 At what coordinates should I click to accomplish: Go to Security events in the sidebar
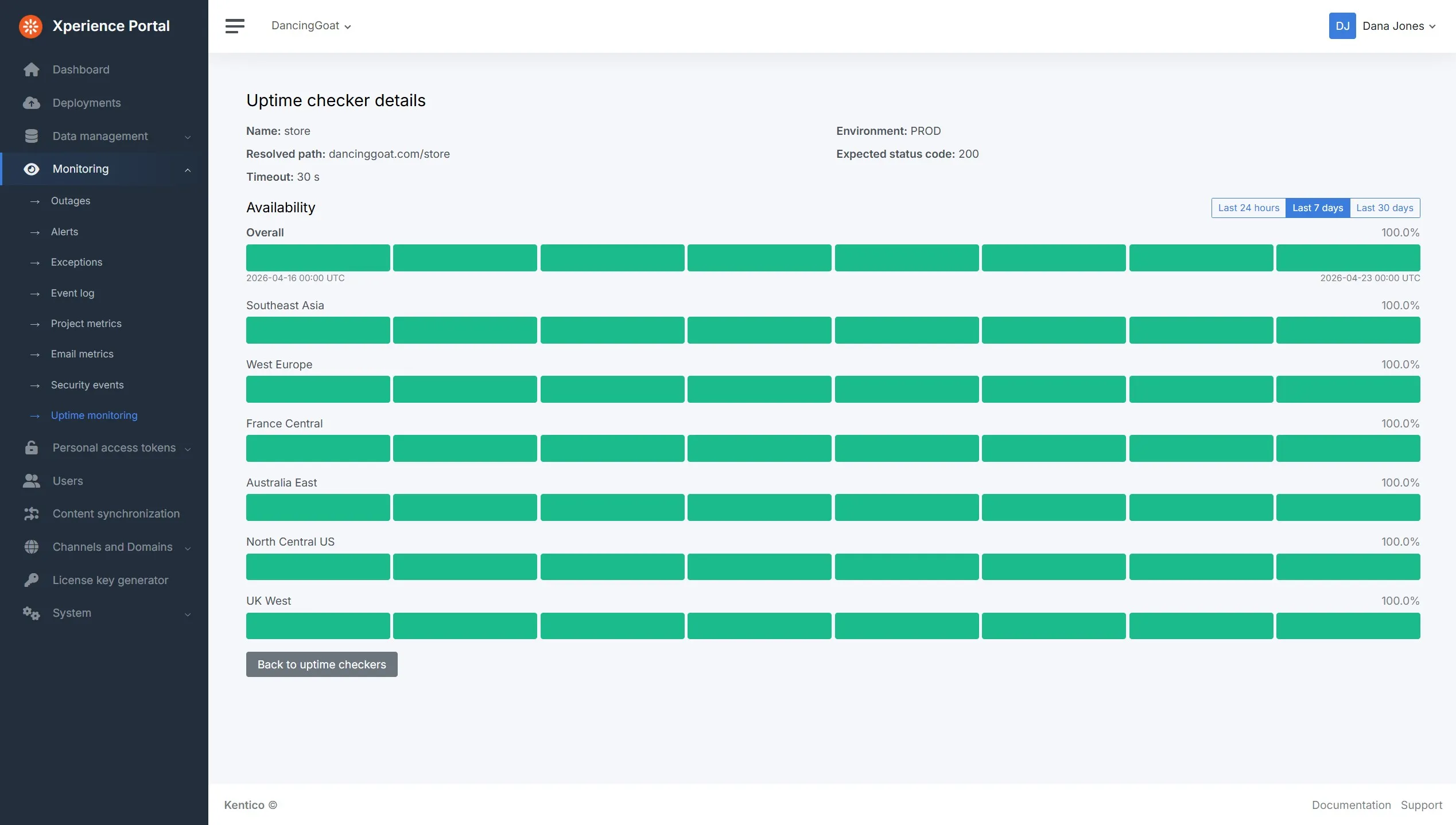click(87, 385)
